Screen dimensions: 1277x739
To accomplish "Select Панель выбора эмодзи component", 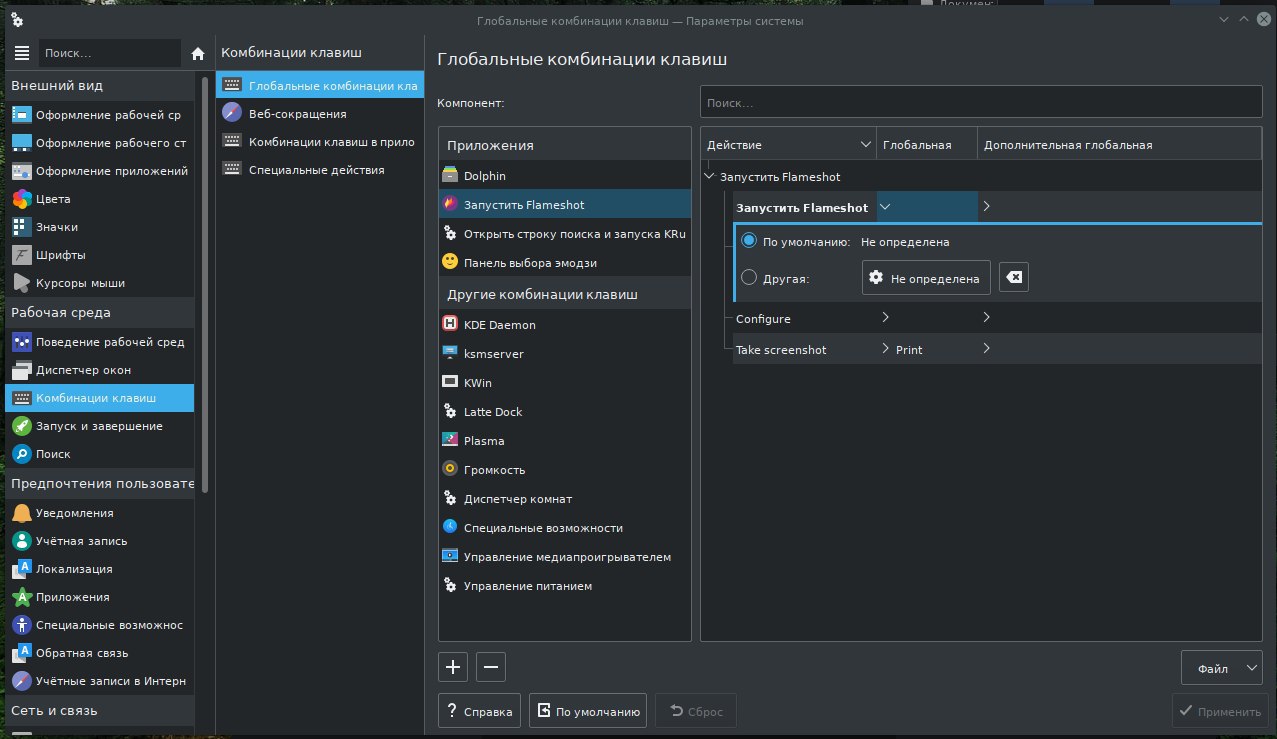I will tap(565, 262).
